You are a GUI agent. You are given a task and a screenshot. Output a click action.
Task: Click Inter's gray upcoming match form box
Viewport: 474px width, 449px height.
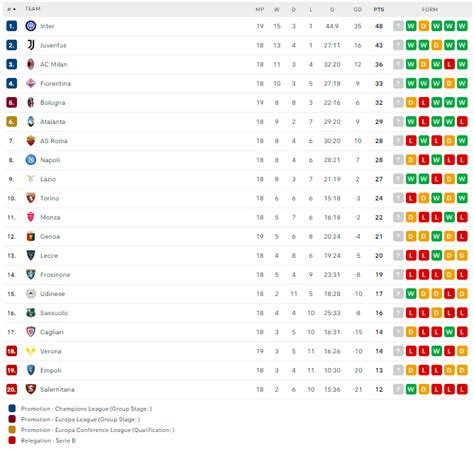(398, 26)
